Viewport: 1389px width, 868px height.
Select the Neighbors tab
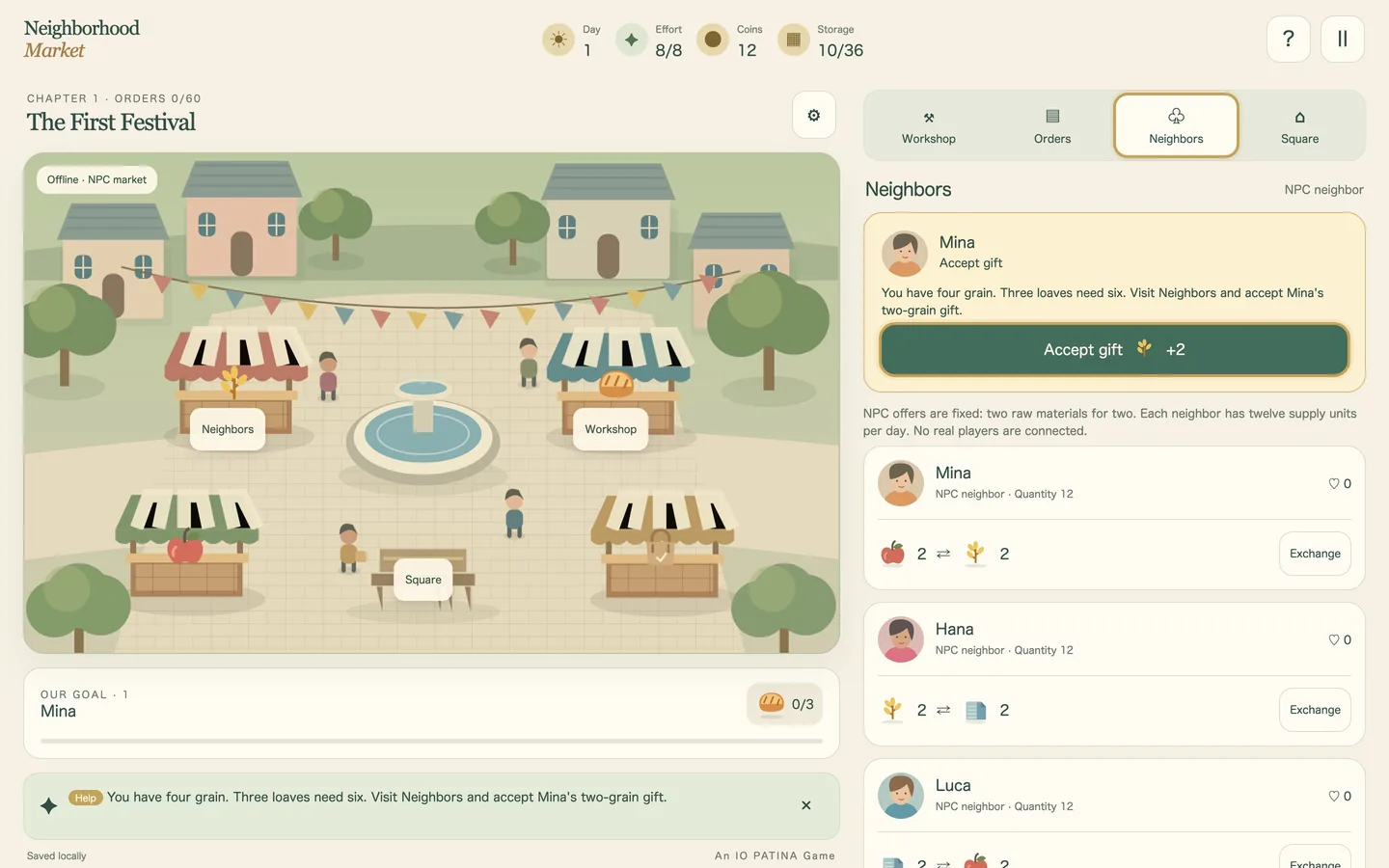pyautogui.click(x=1176, y=125)
